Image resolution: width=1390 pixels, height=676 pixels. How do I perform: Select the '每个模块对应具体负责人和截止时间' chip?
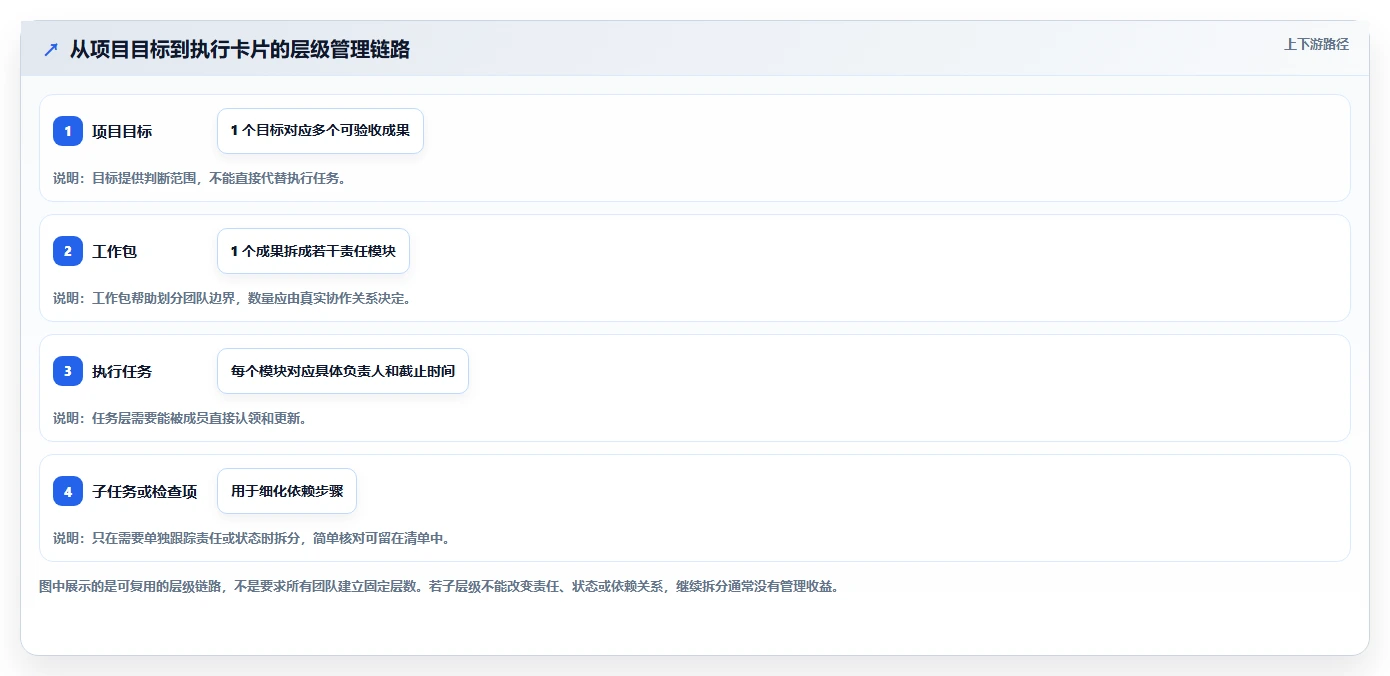(x=343, y=371)
